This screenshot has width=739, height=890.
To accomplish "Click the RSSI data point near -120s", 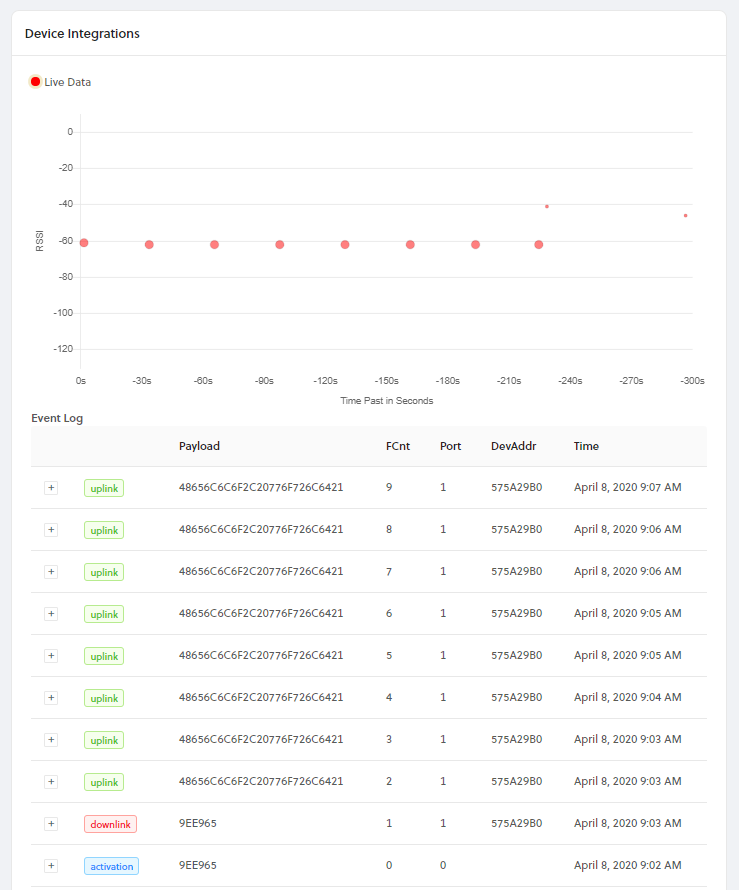I will point(345,244).
